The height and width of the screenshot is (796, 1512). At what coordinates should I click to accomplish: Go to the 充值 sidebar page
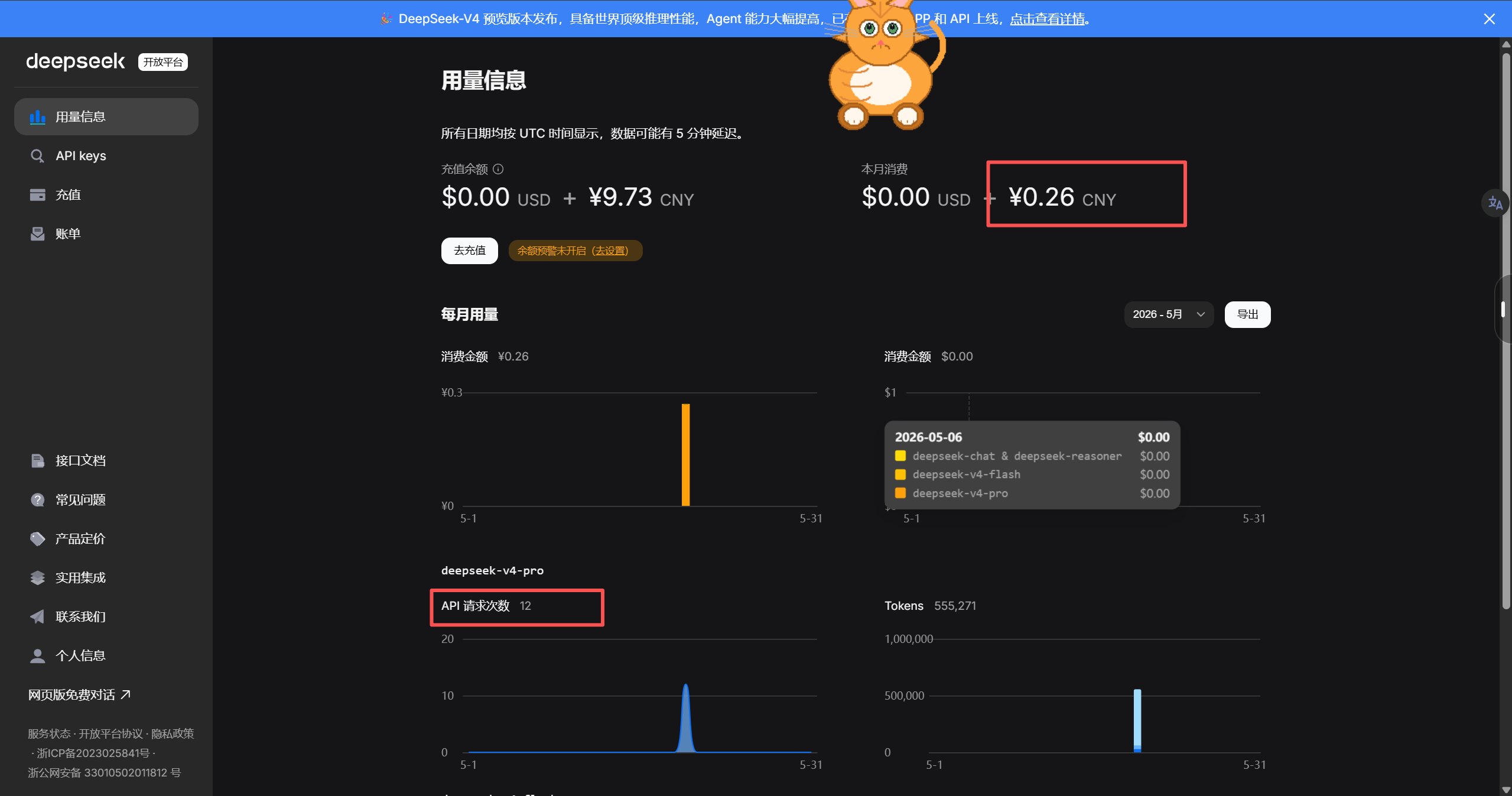106,195
